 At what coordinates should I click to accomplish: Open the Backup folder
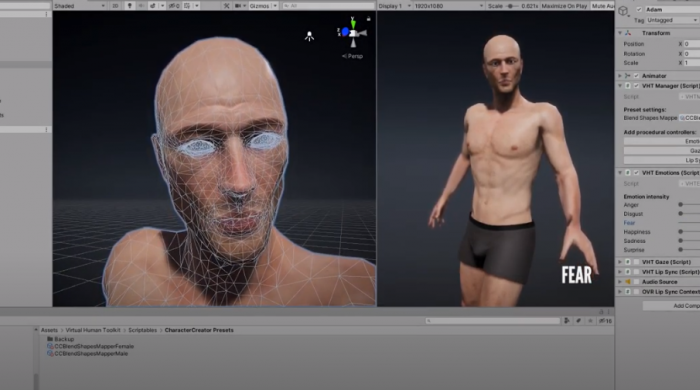click(61, 339)
